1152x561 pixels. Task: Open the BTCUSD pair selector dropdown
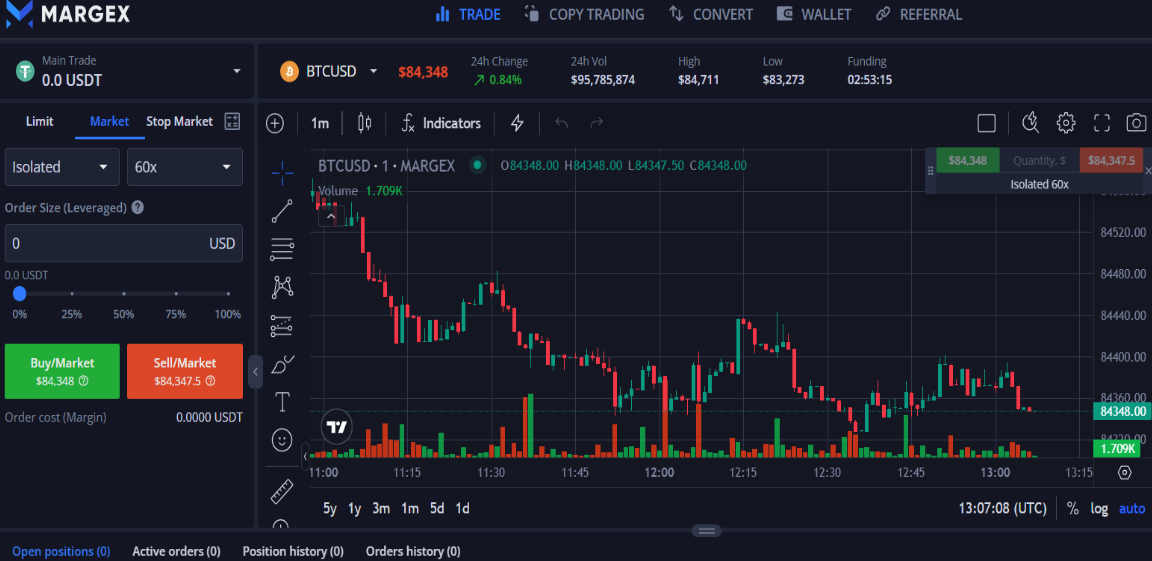click(373, 71)
